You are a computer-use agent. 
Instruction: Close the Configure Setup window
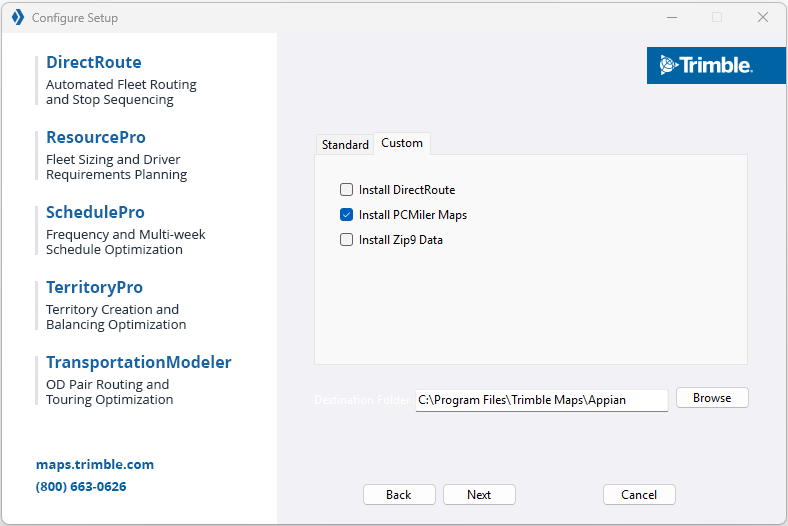(762, 18)
